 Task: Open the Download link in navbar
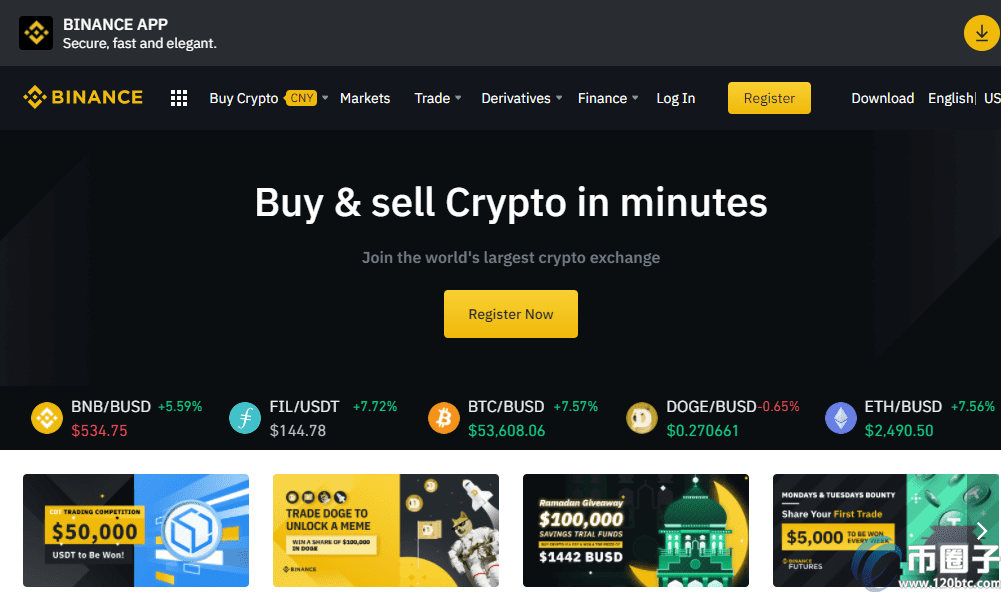pyautogui.click(x=882, y=98)
